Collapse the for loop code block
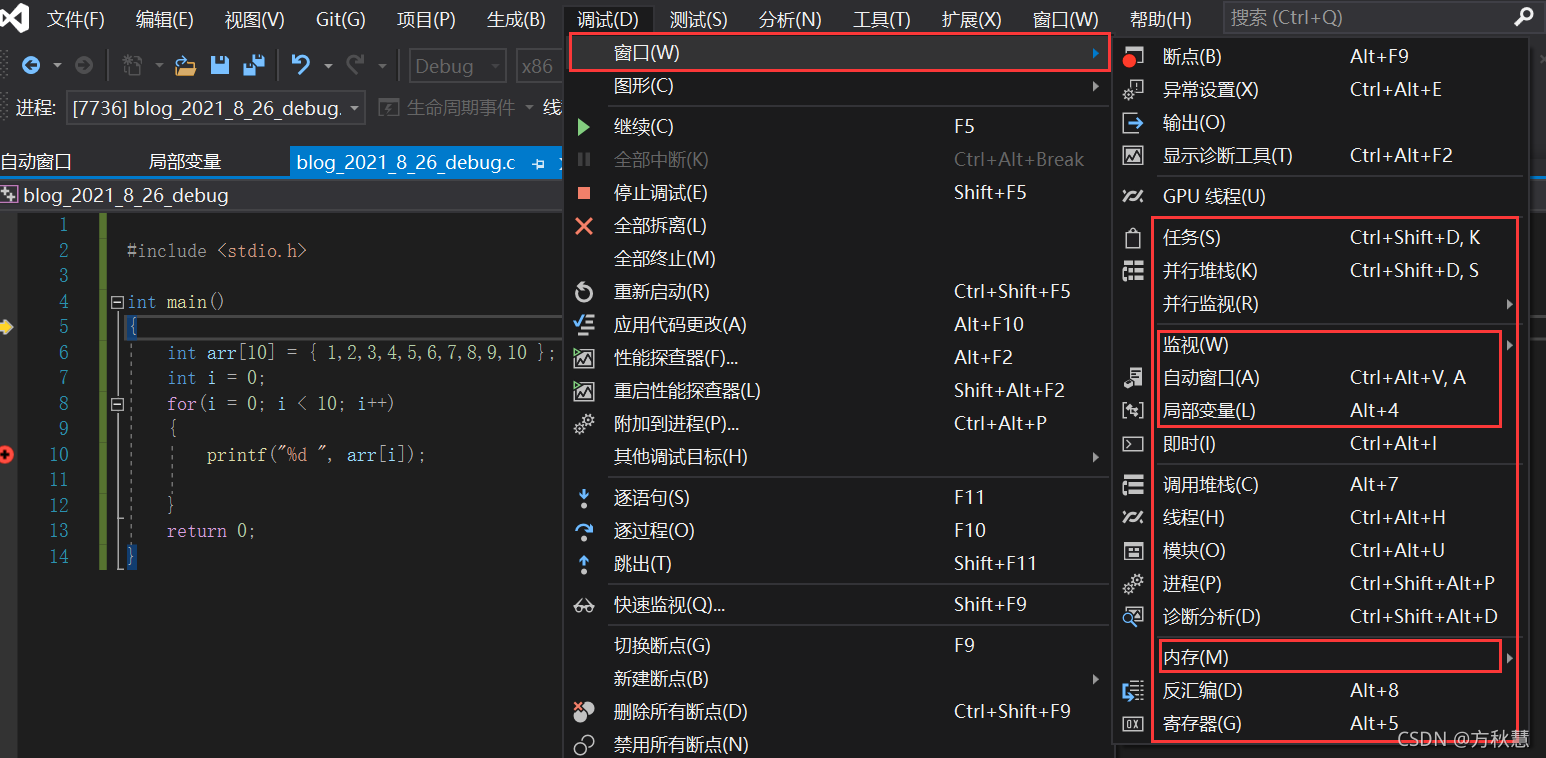The width and height of the screenshot is (1546, 758). coord(117,404)
